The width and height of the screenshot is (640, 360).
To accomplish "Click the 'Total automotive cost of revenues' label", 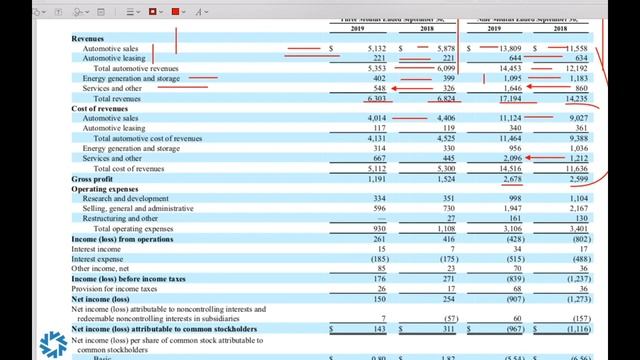I will [x=148, y=138].
